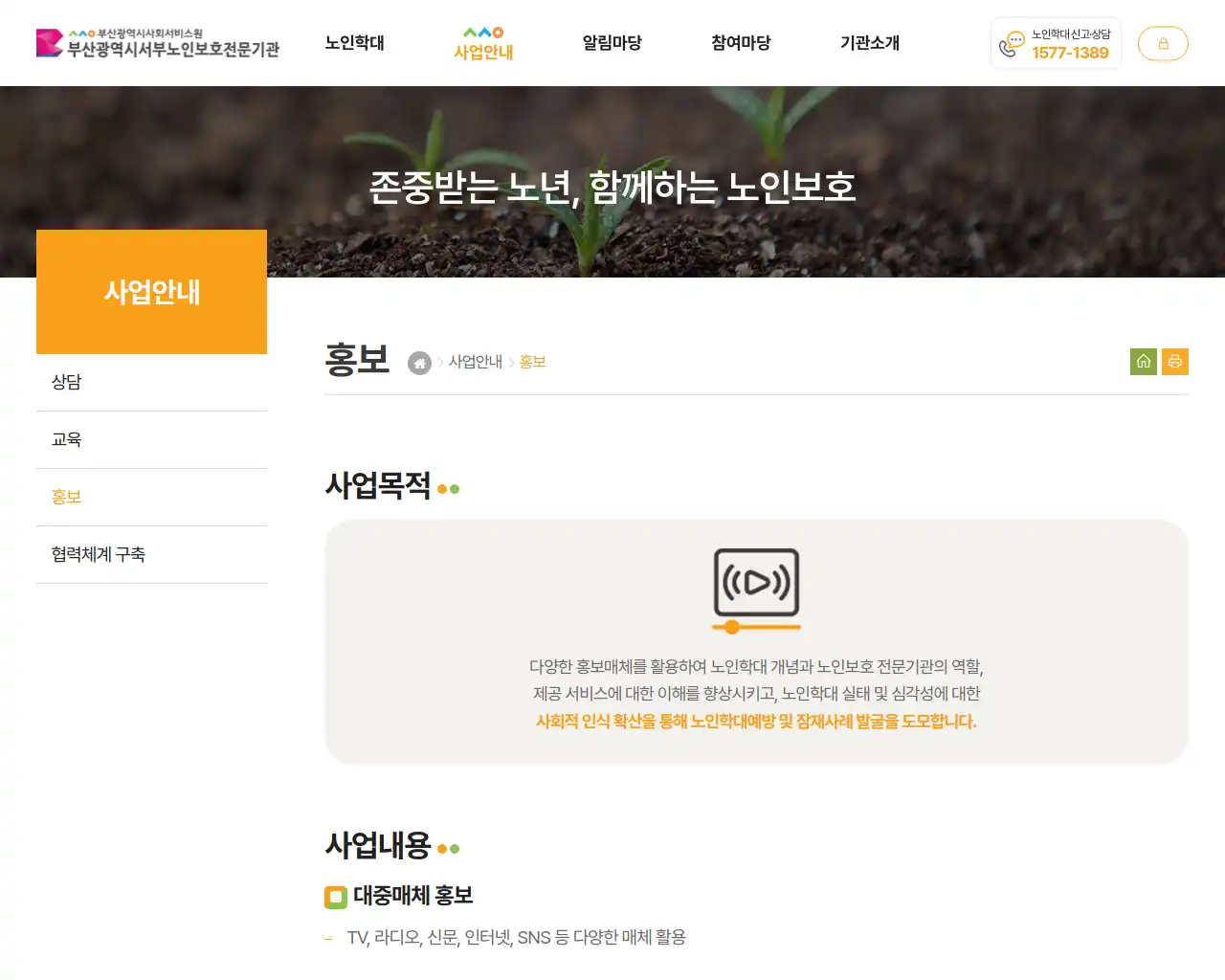
Task: Click the green home shortcut icon
Action: point(1143,361)
